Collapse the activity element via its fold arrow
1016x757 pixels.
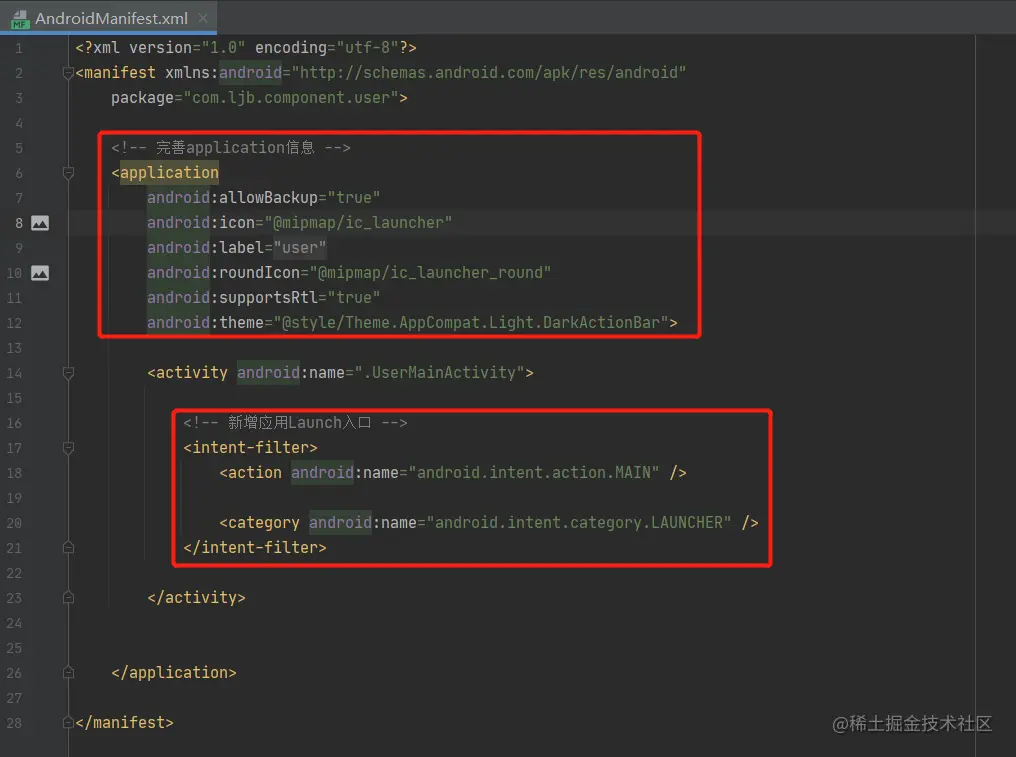(67, 372)
